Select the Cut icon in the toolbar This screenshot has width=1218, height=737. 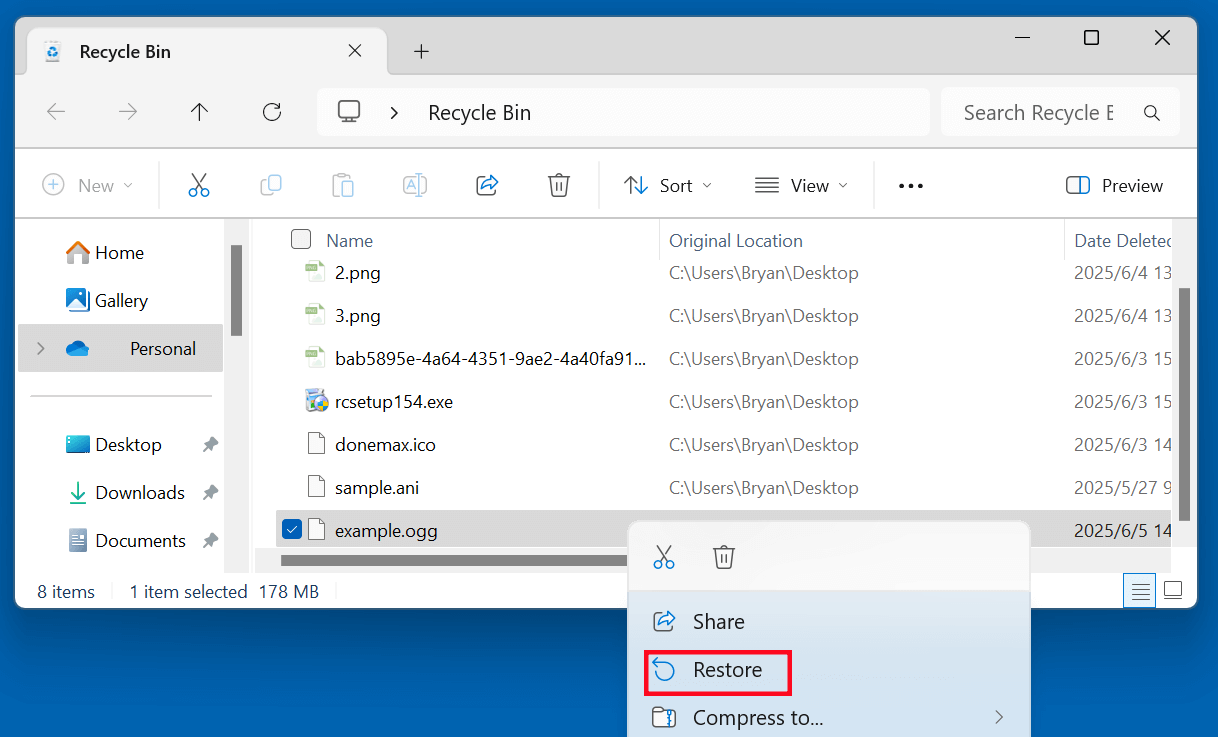(x=198, y=185)
